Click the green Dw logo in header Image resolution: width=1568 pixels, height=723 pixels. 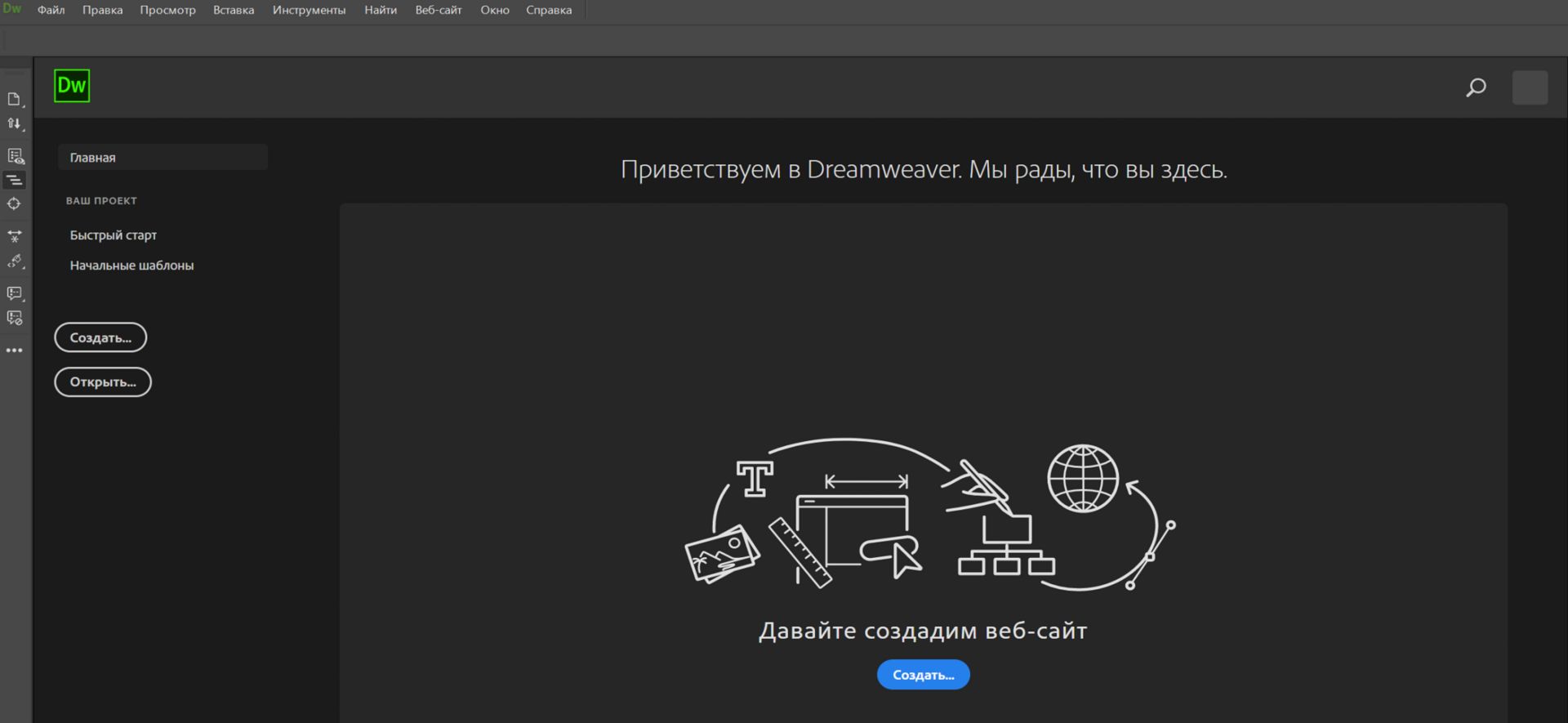(x=72, y=86)
